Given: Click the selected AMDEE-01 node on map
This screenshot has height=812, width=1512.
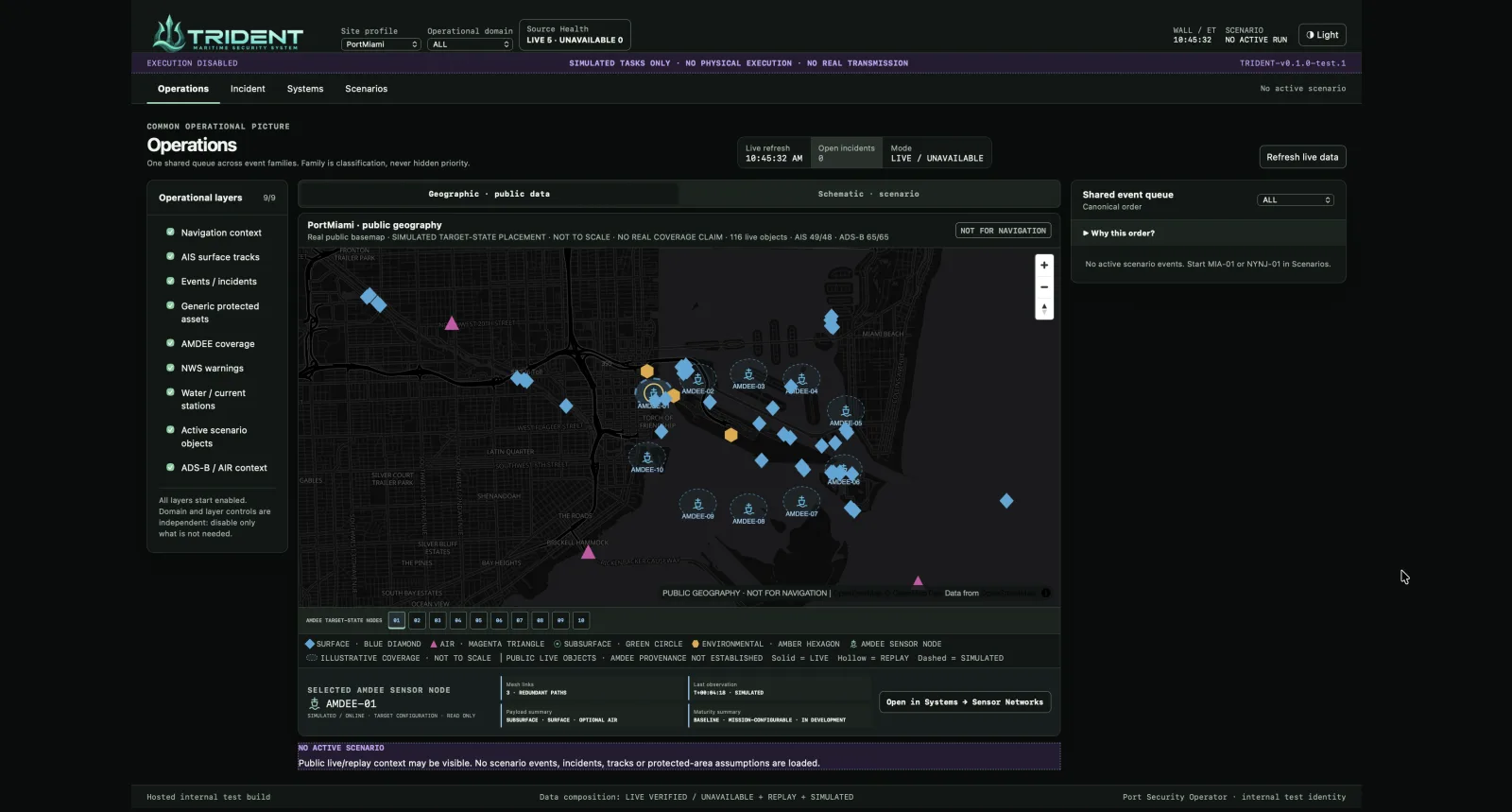Looking at the screenshot, I should [x=653, y=393].
